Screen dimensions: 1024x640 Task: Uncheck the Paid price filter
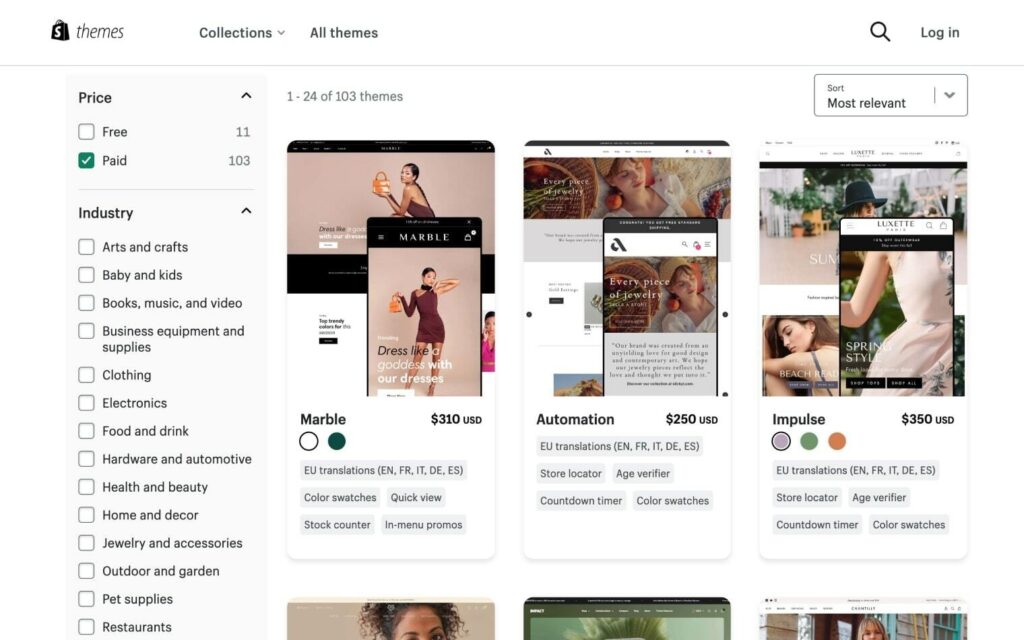(86, 159)
